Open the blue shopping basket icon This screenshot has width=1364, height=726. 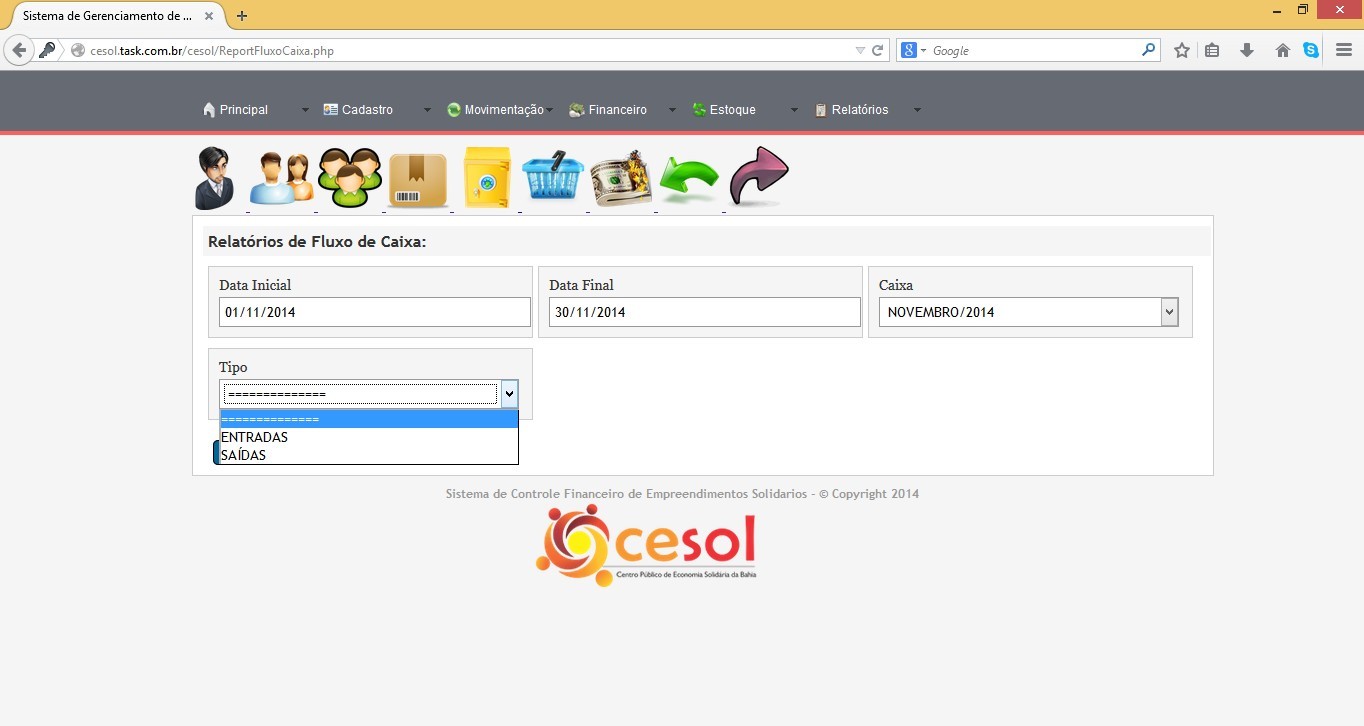pyautogui.click(x=553, y=178)
